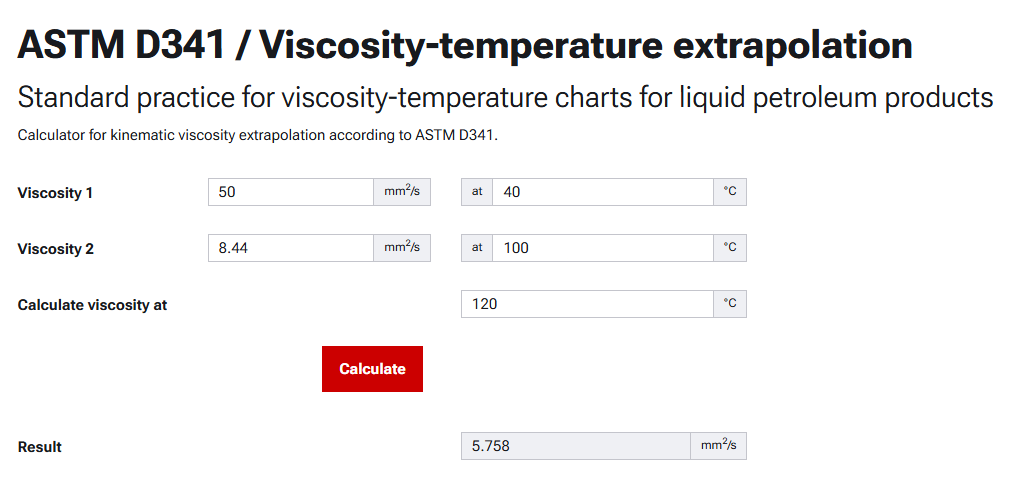Click the 'at' prefix of Viscosity 1 temperature
Image resolution: width=1032 pixels, height=479 pixels.
[477, 192]
